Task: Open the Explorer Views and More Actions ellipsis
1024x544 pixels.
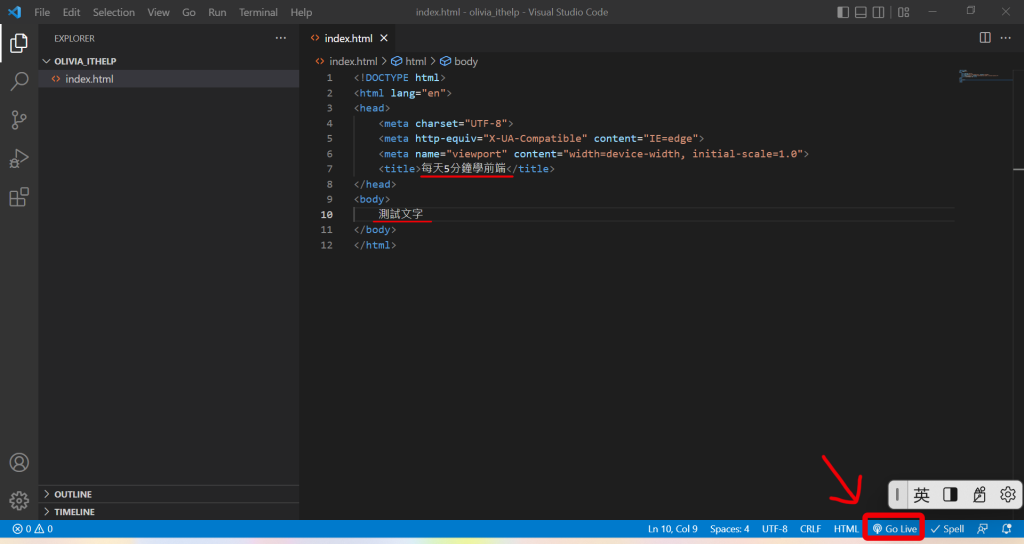Action: click(x=281, y=38)
